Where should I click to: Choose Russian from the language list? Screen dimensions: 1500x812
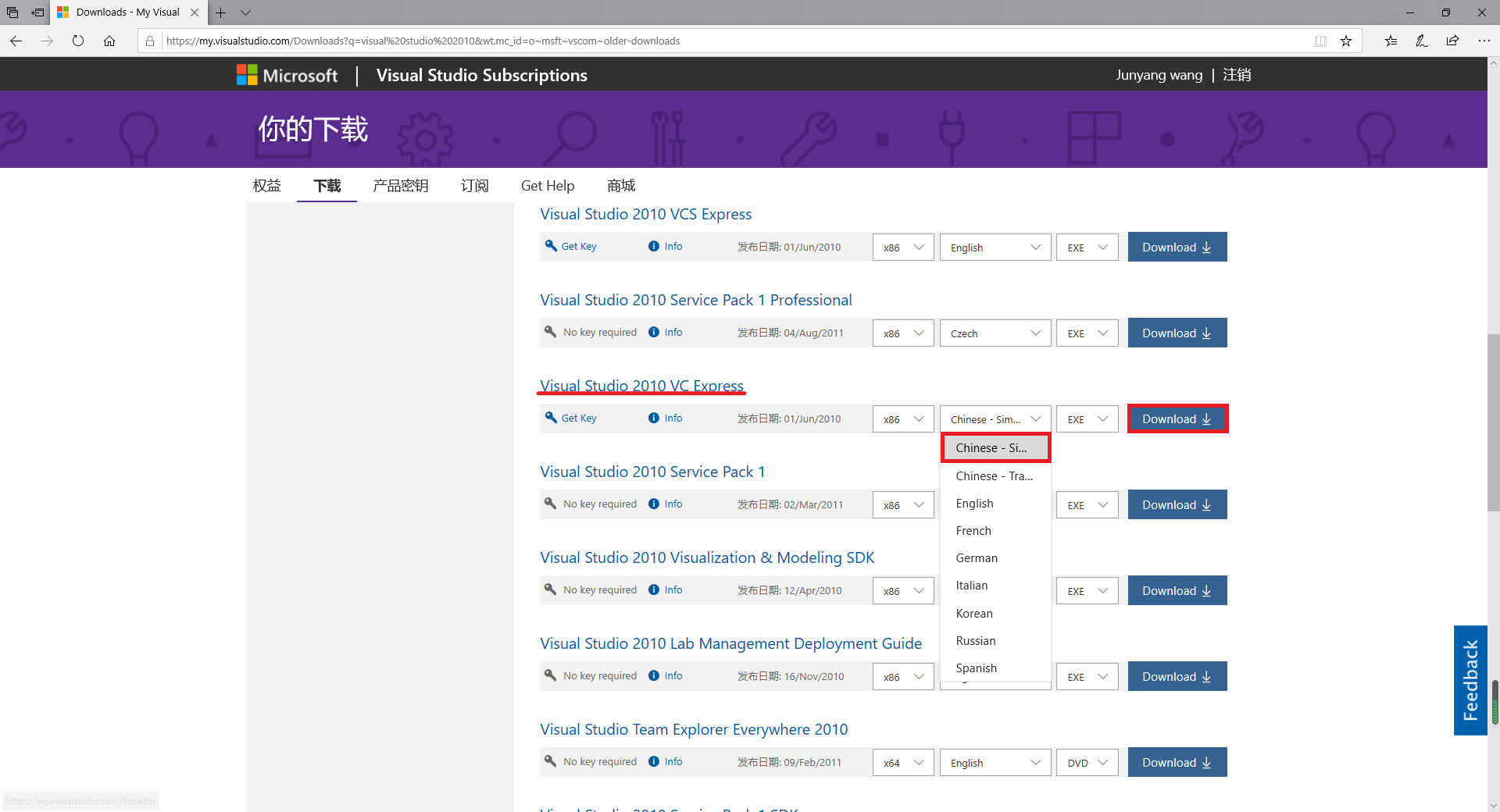[995, 641]
